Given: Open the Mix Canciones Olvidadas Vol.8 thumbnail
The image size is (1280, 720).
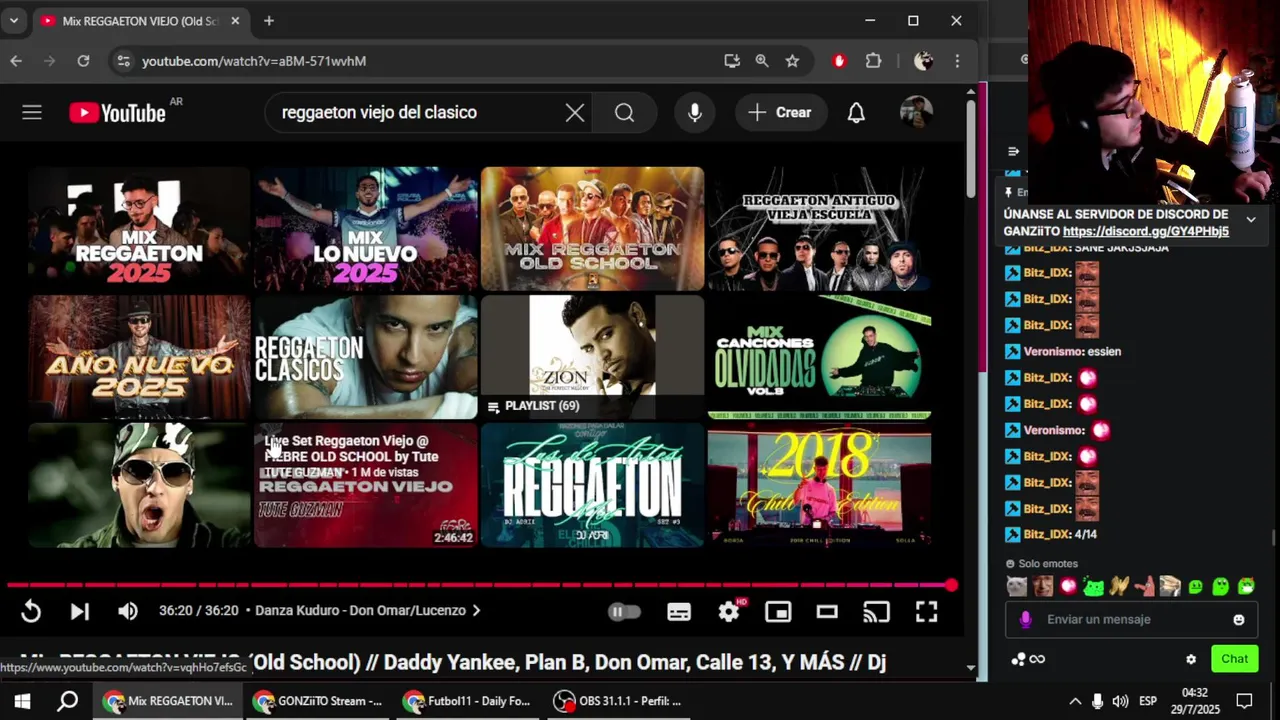Looking at the screenshot, I should tap(819, 357).
